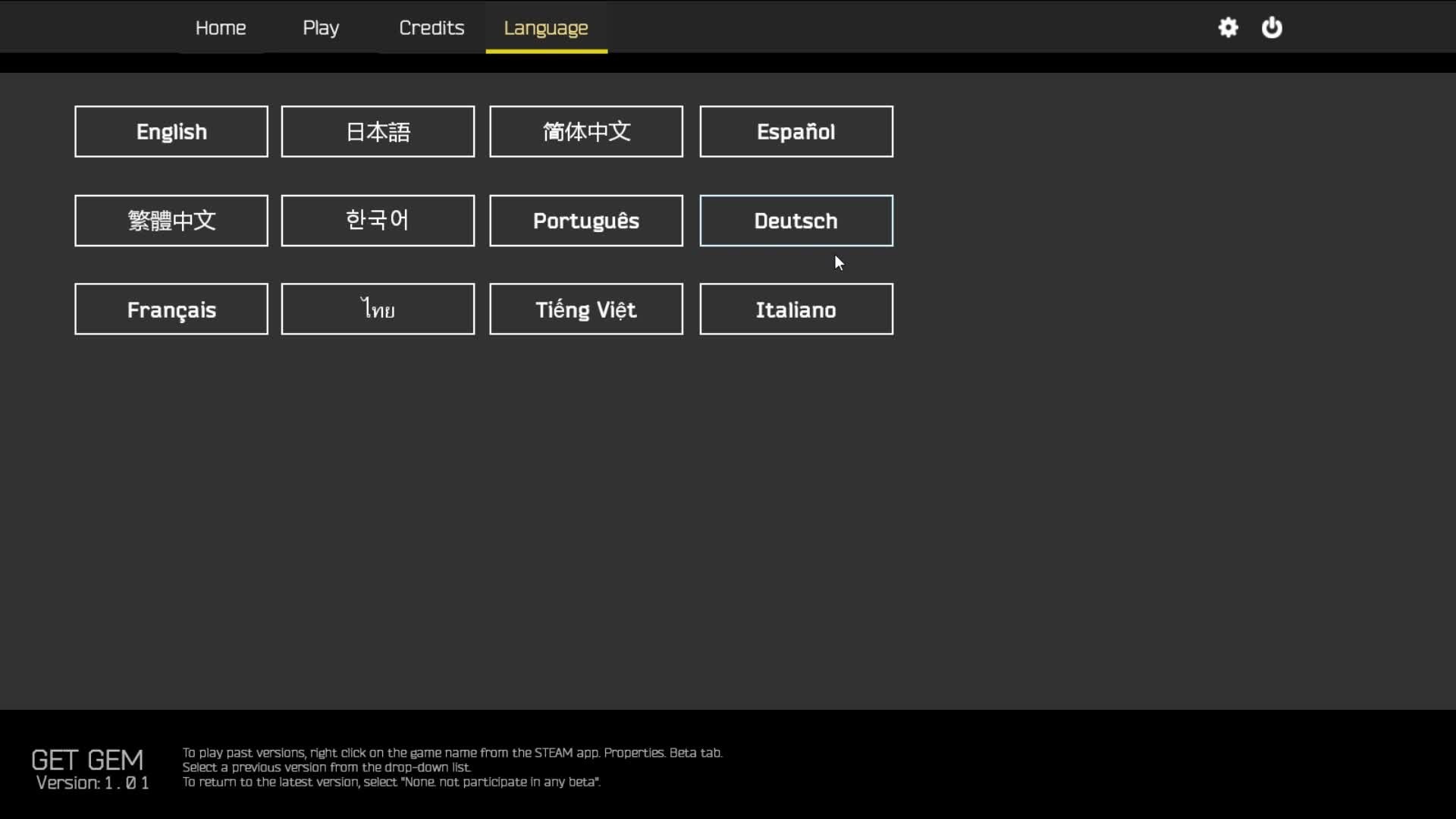Set language to Español
The width and height of the screenshot is (1456, 819).
click(796, 132)
